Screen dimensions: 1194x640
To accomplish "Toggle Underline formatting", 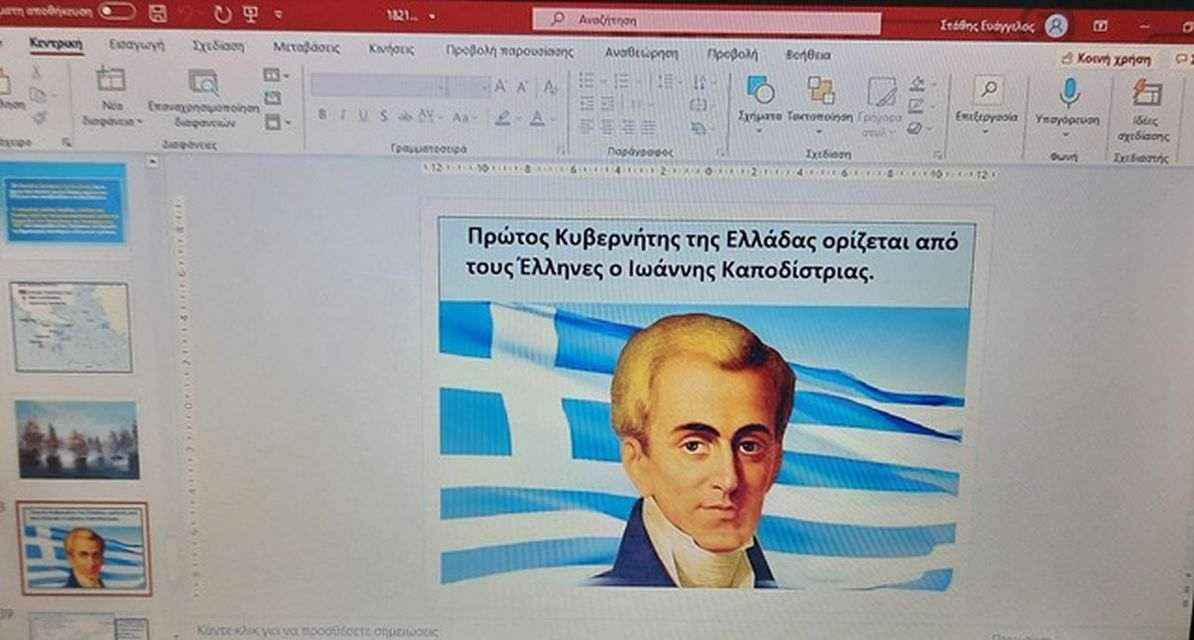I will click(363, 116).
